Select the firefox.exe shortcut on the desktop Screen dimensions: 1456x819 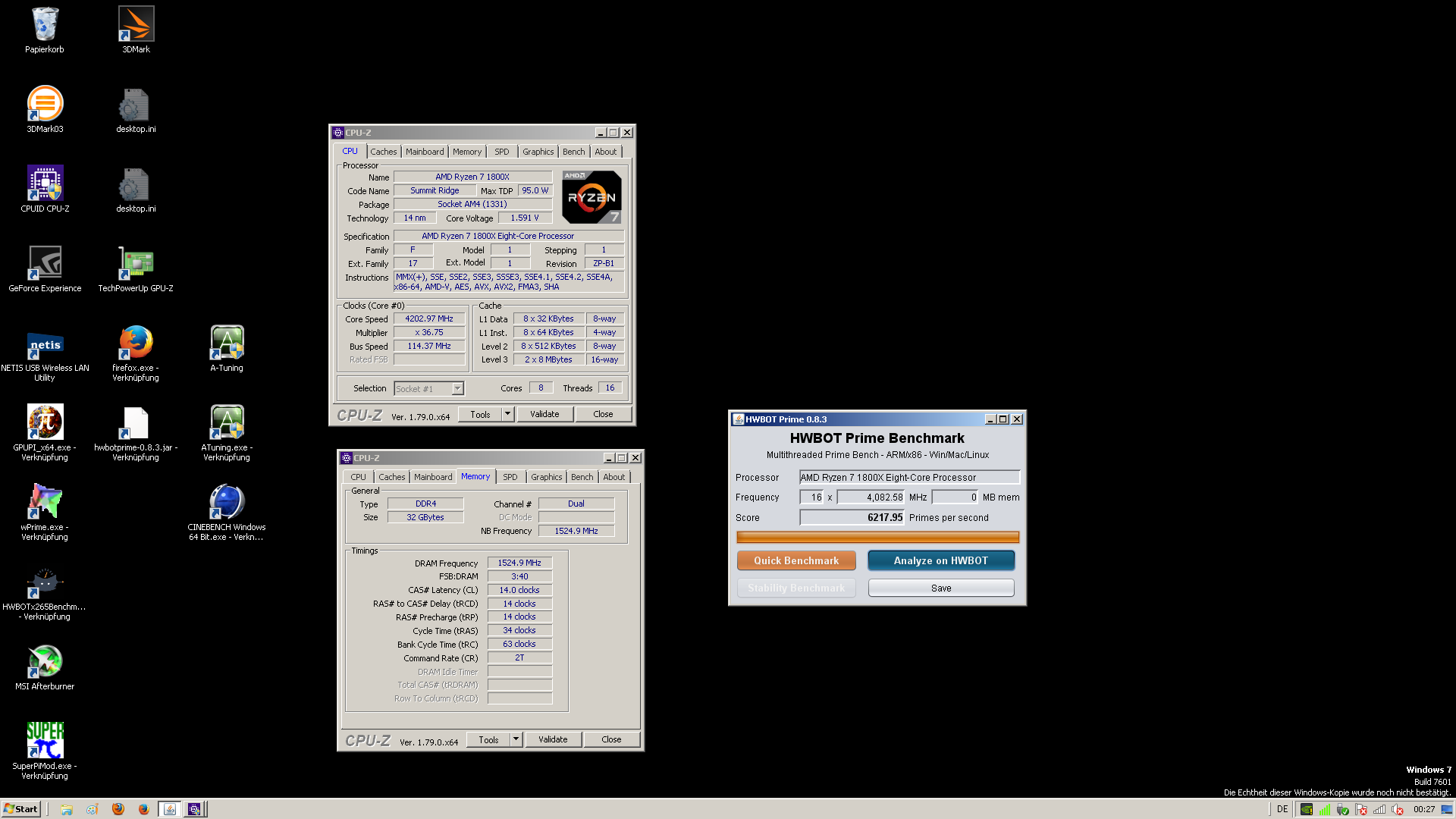[136, 353]
